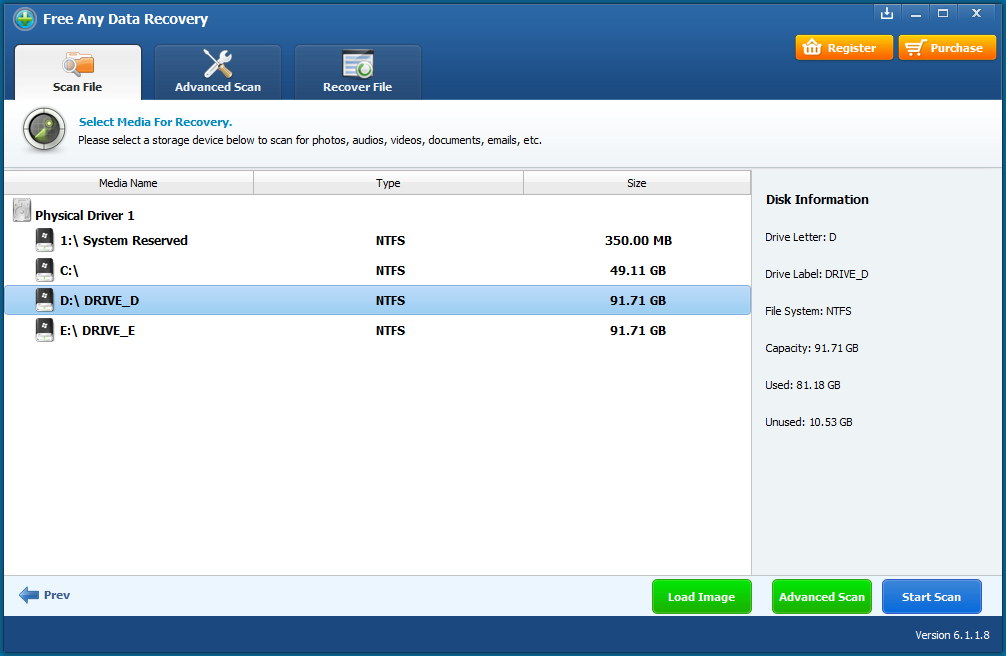Select the C:\ partition row
This screenshot has height=656, width=1006.
tap(300, 270)
